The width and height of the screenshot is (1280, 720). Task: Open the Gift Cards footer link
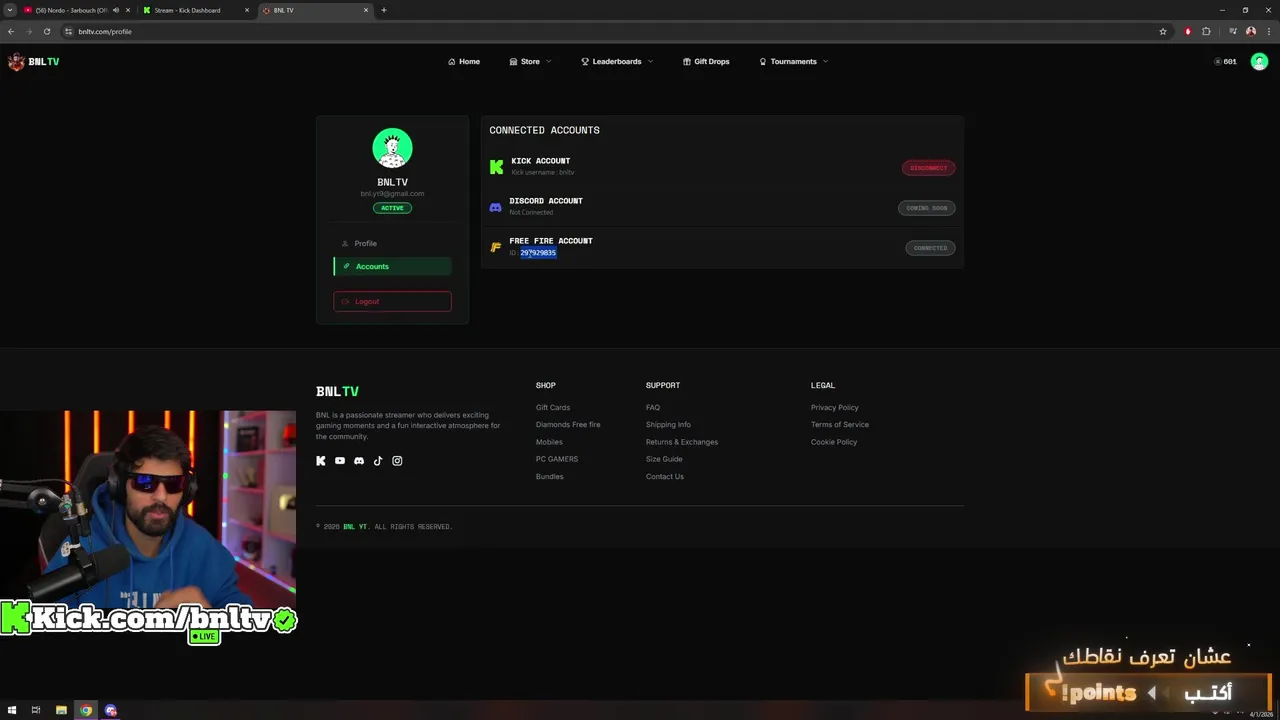553,408
